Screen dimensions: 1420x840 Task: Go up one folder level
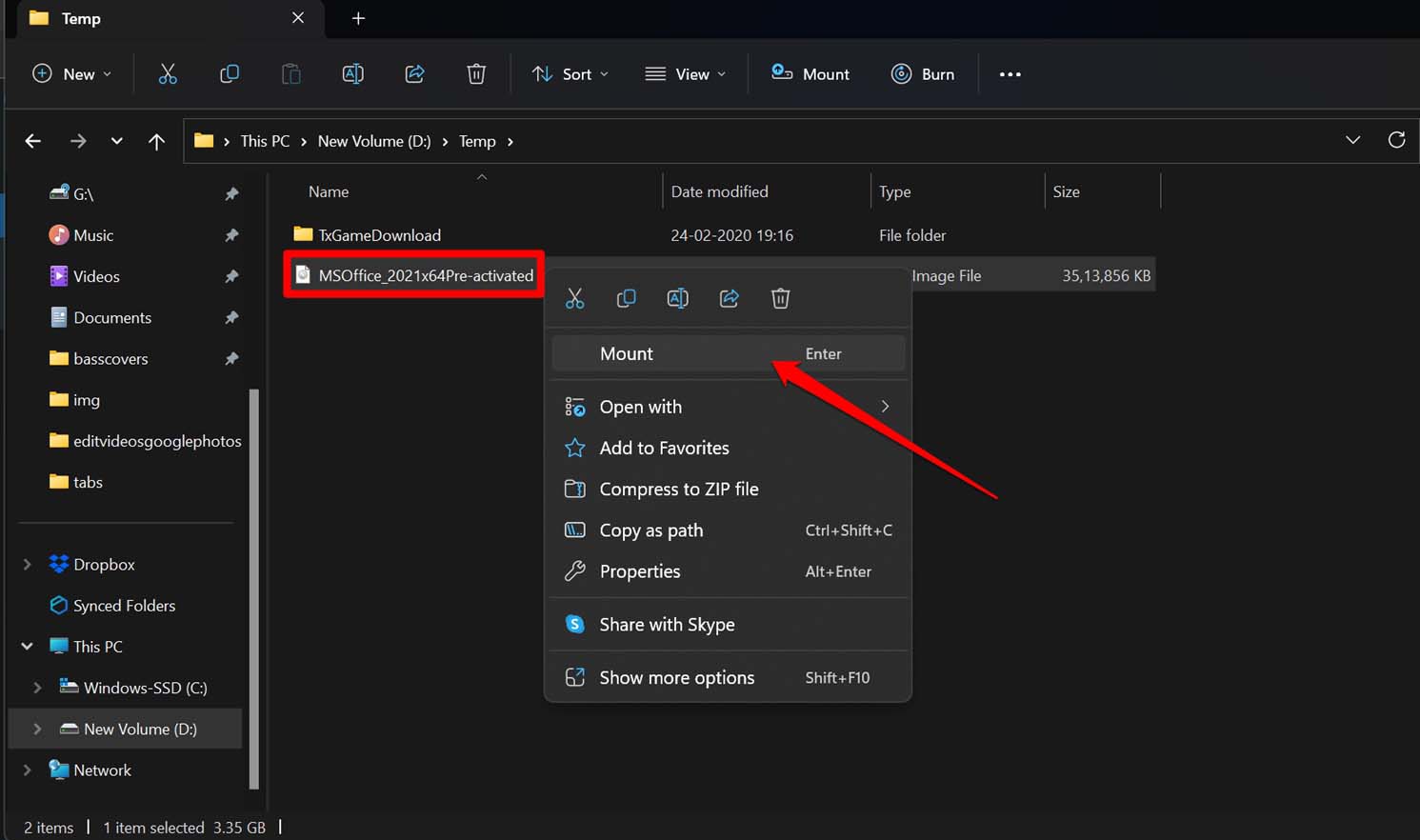click(x=156, y=141)
